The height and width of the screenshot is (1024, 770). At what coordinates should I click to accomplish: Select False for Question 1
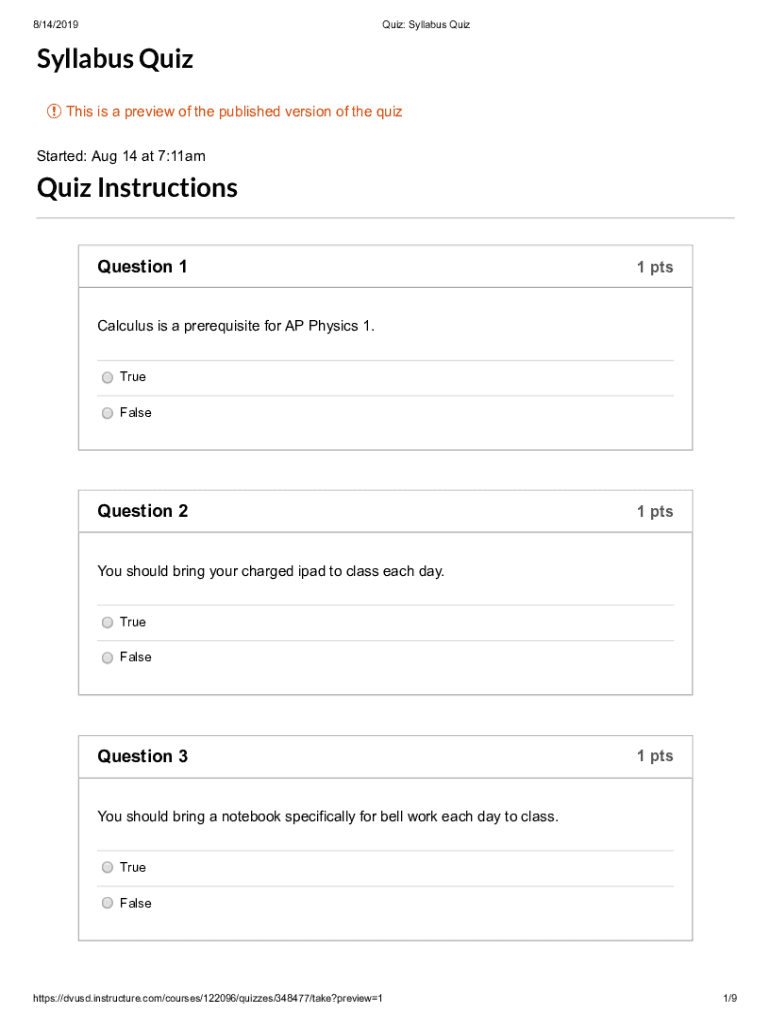107,413
